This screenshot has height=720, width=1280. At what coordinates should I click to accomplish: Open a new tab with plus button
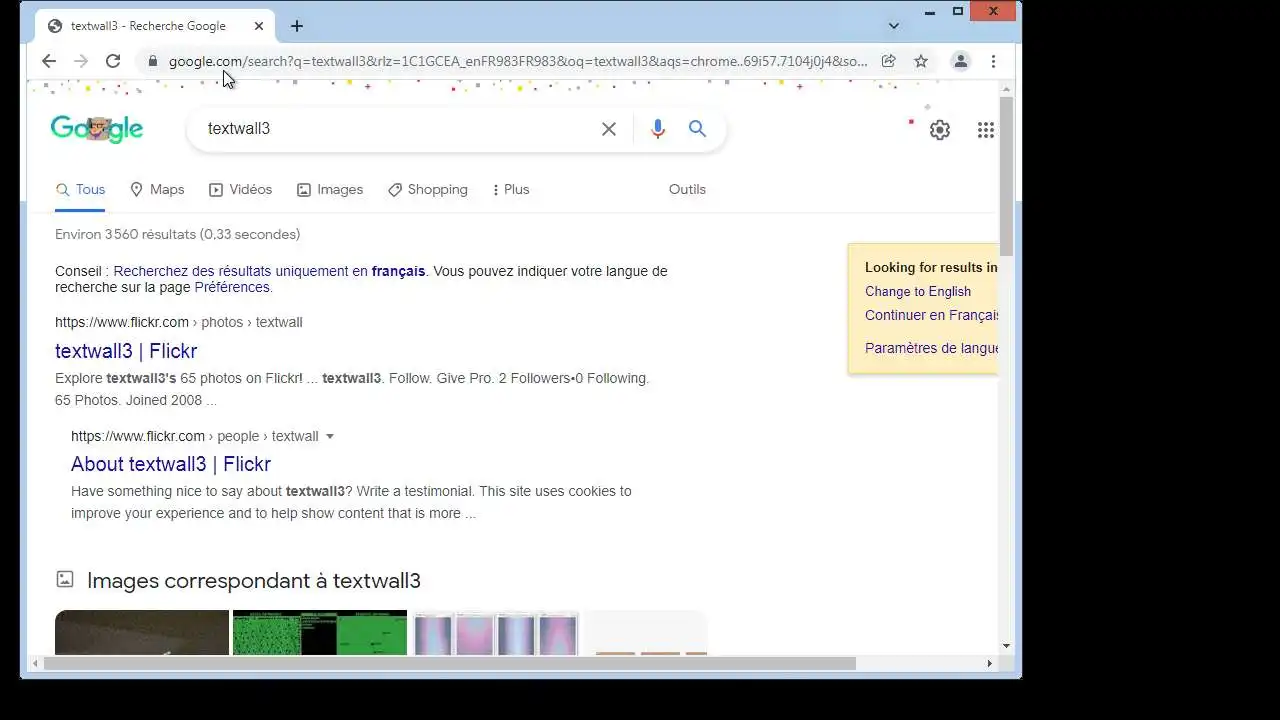tap(297, 26)
